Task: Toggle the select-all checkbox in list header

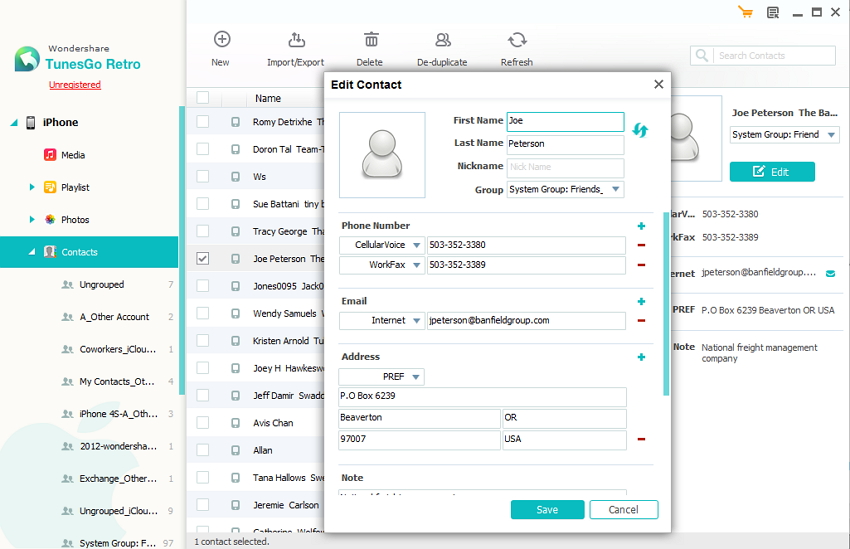Action: coord(203,98)
